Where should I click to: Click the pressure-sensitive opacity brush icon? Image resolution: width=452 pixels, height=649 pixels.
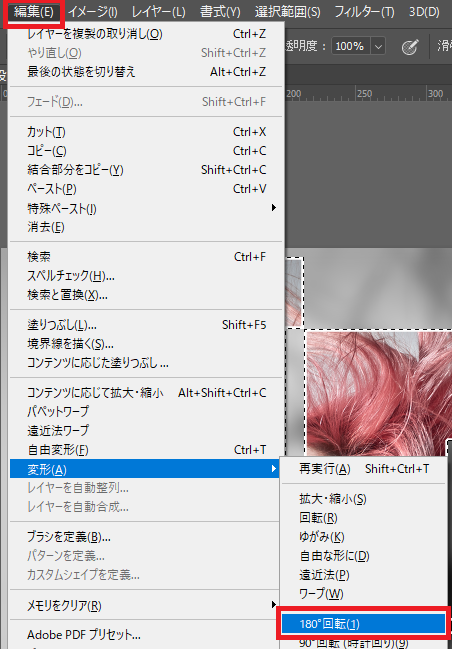pyautogui.click(x=410, y=46)
